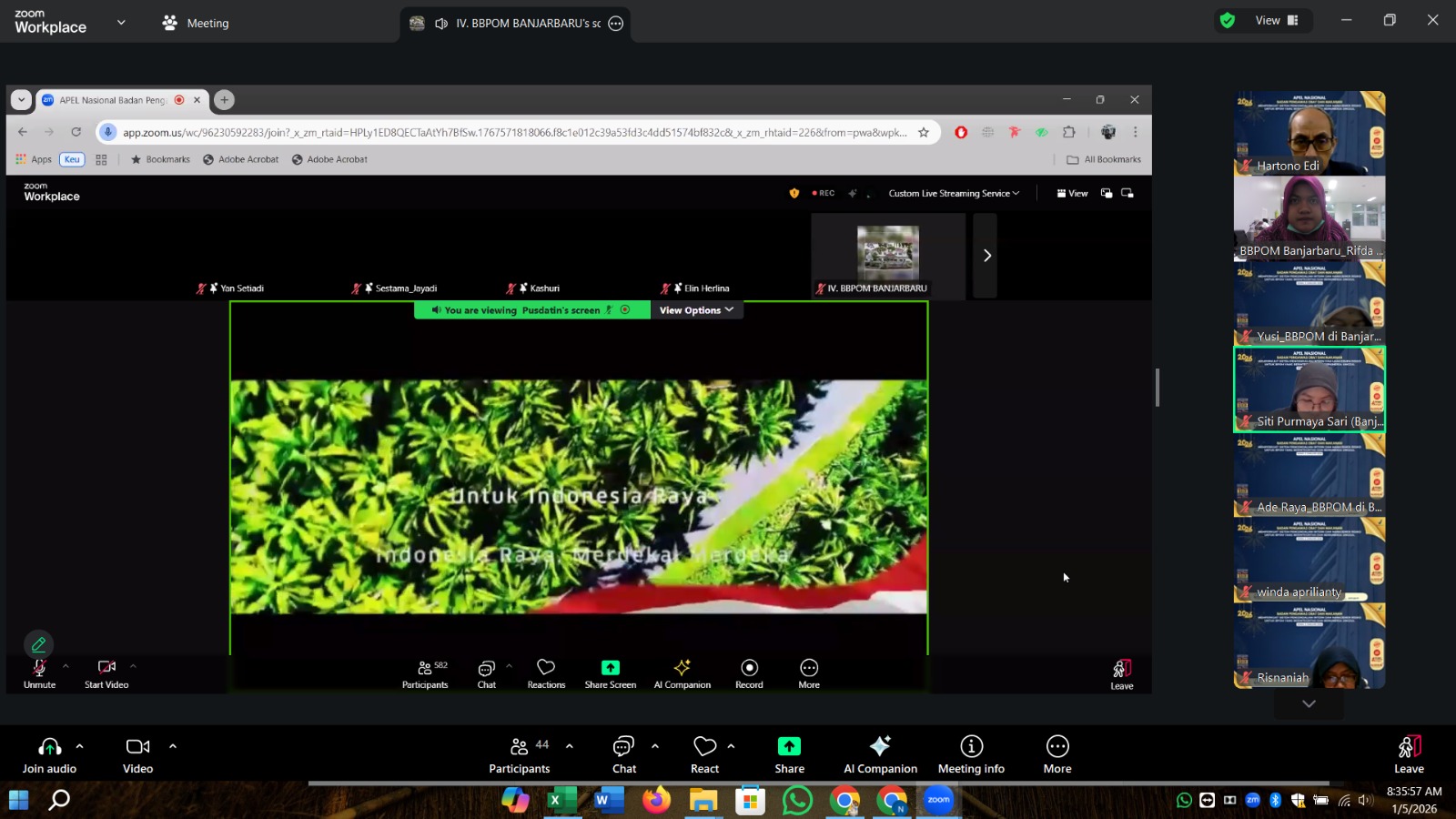This screenshot has height=819, width=1456.
Task: Select Hartono Edi's video thumbnail
Action: (1309, 133)
